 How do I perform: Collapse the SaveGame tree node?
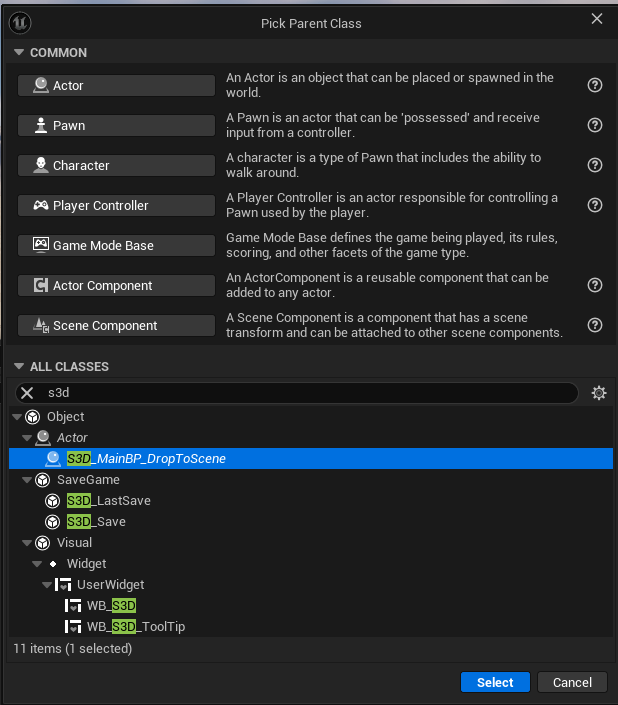click(27, 480)
